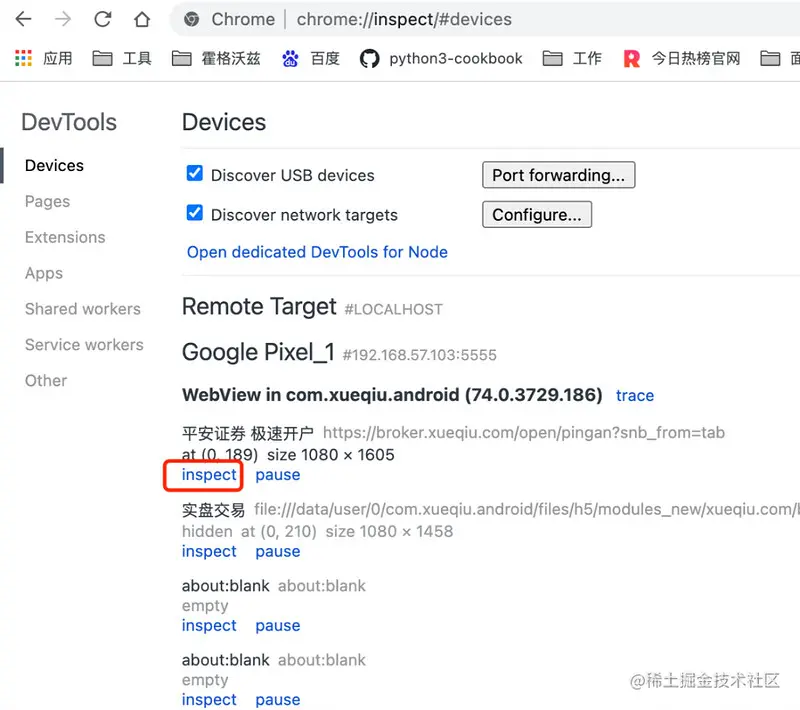
Task: Reload the chrome inspect page
Action: pos(103,19)
